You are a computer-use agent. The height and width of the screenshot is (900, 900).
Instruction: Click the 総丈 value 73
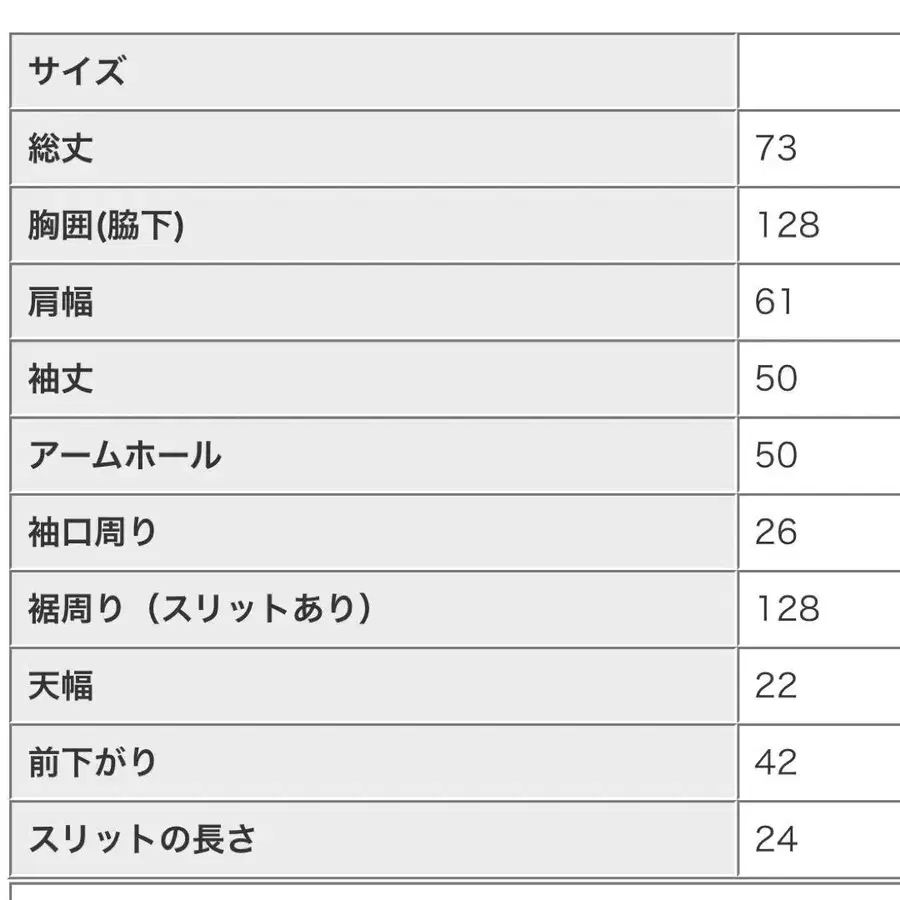tap(776, 149)
